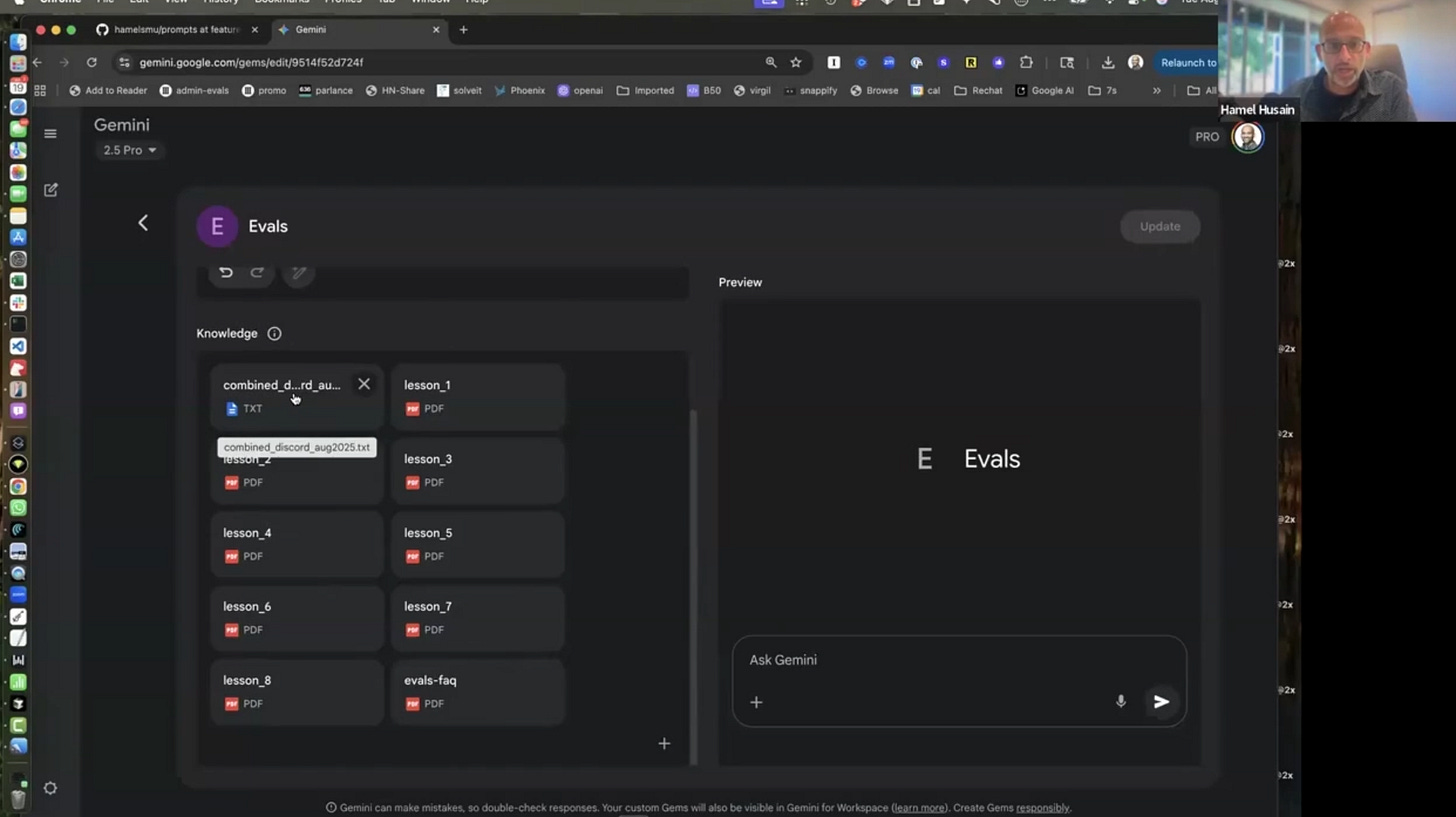Expand the 7s bookmarks folder
1456x817 pixels.
[x=1102, y=90]
